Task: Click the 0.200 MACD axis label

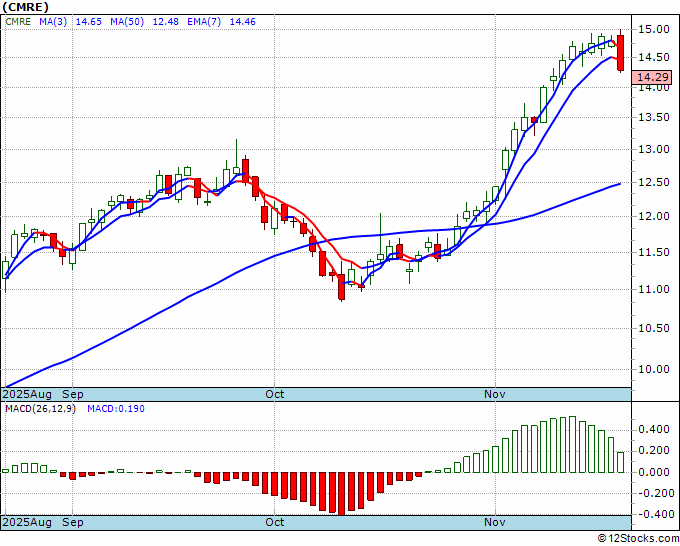Action: click(654, 451)
